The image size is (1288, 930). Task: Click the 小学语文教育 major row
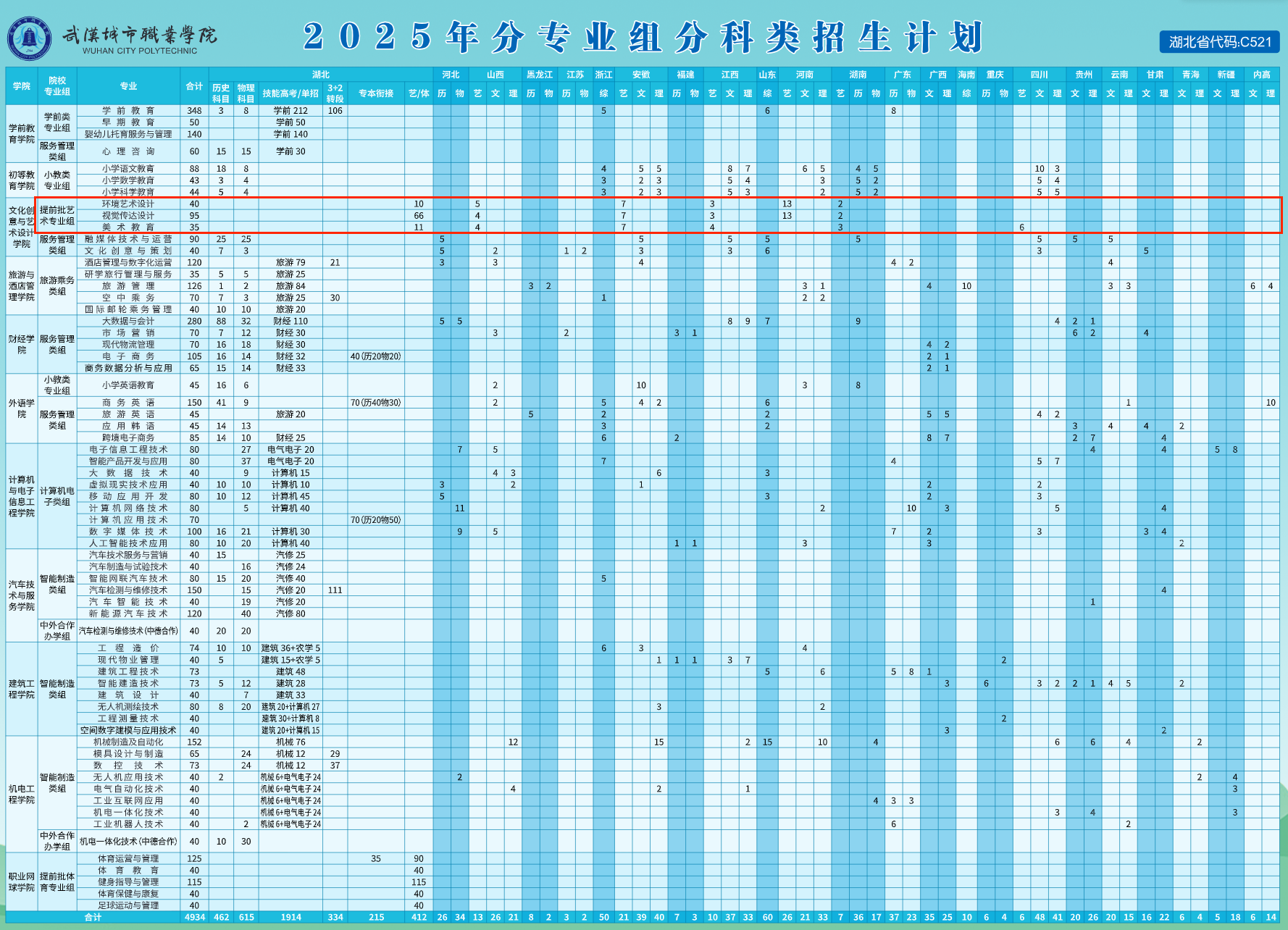click(x=128, y=169)
